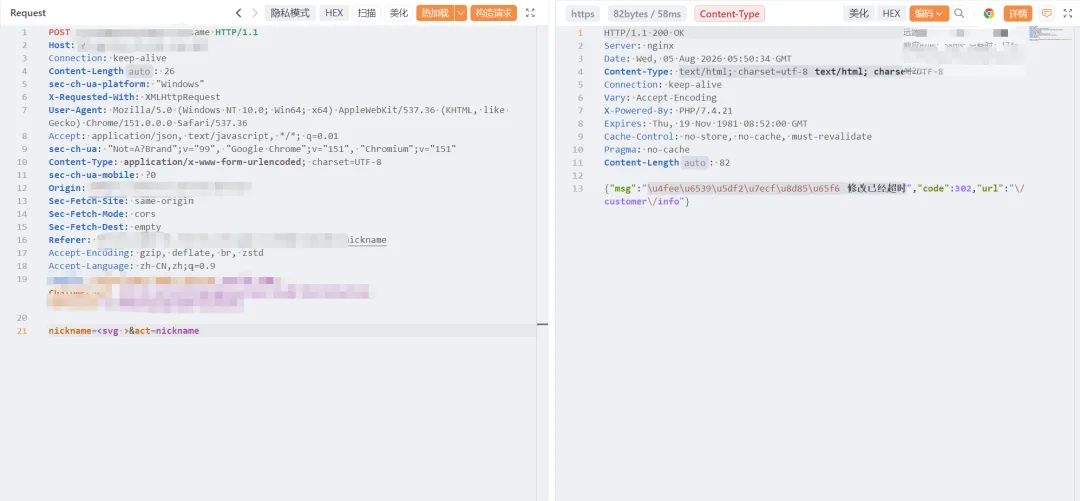1080x501 pixels.
Task: Click 美化 beautify in response panel
Action: (858, 13)
